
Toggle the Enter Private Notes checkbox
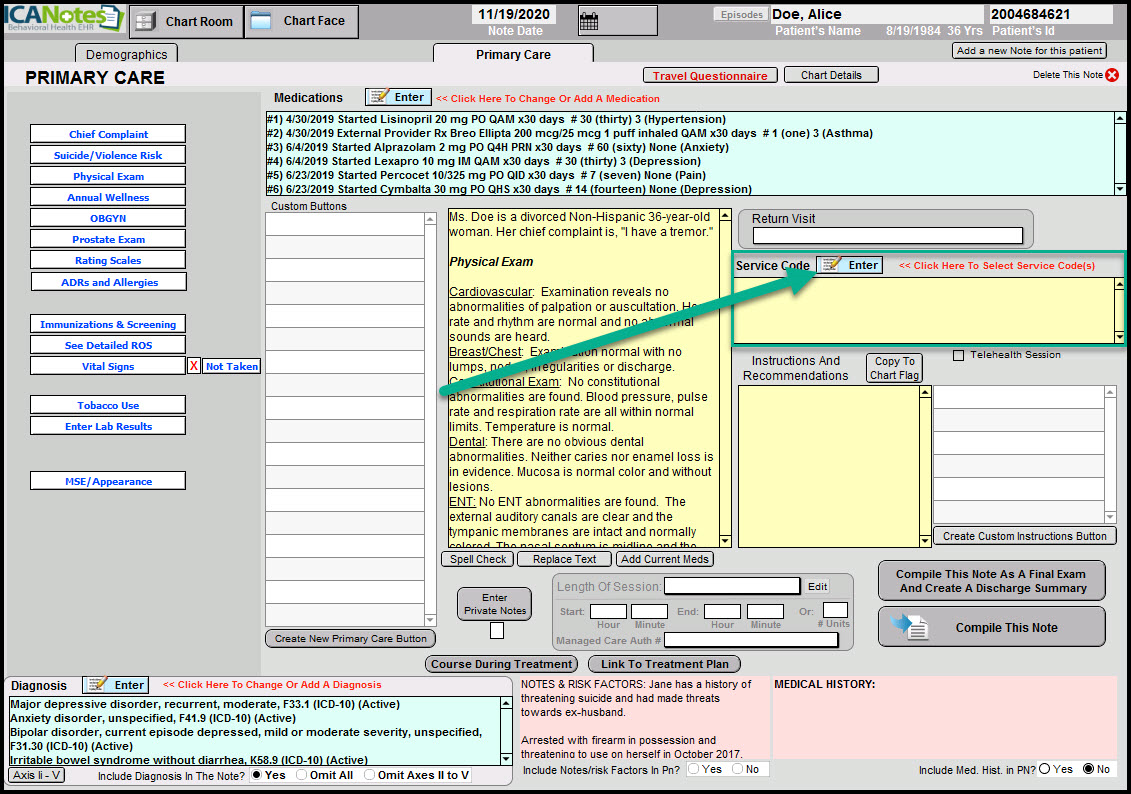(x=496, y=631)
